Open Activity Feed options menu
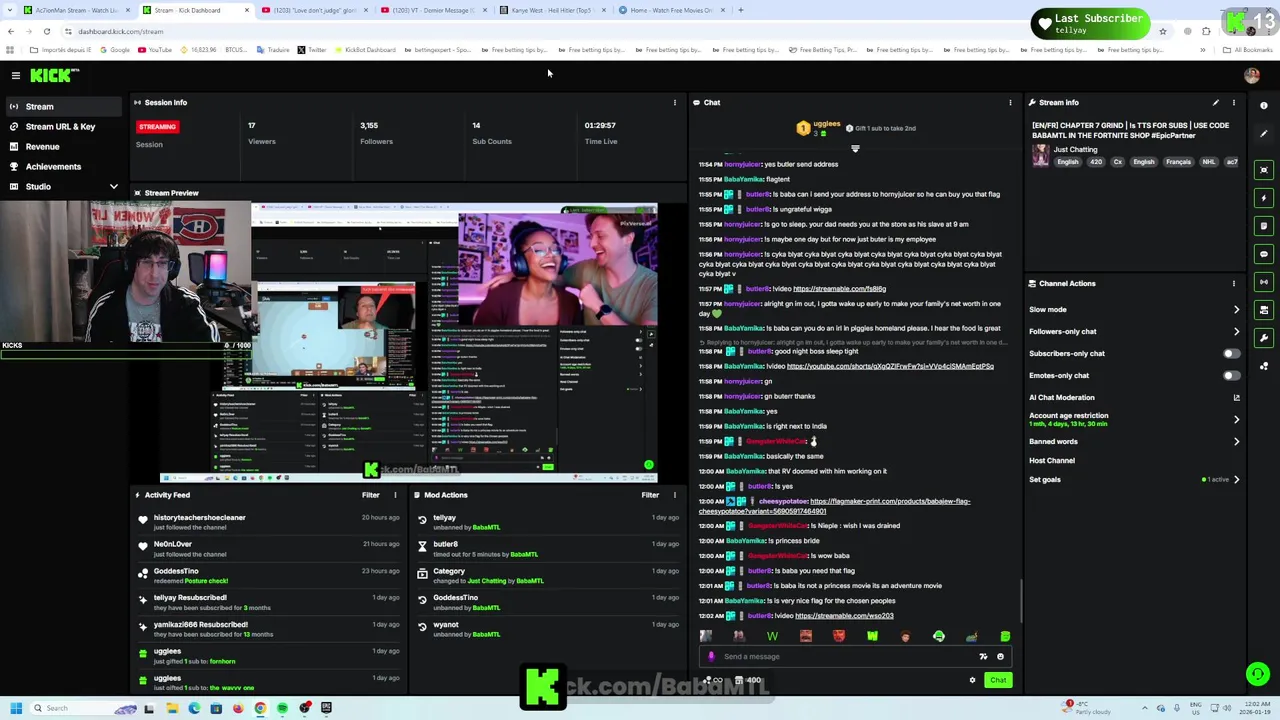Image resolution: width=1280 pixels, height=720 pixels. click(395, 495)
